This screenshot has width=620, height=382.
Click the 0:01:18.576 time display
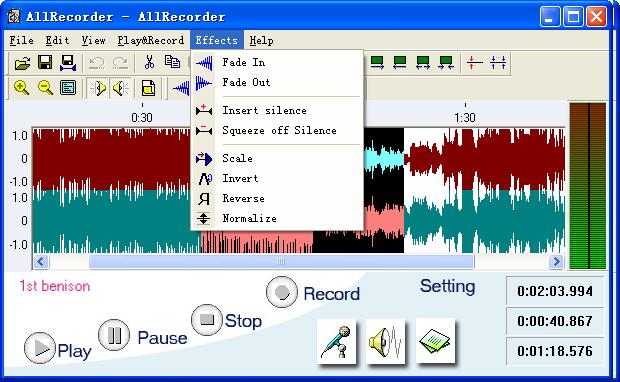(555, 351)
